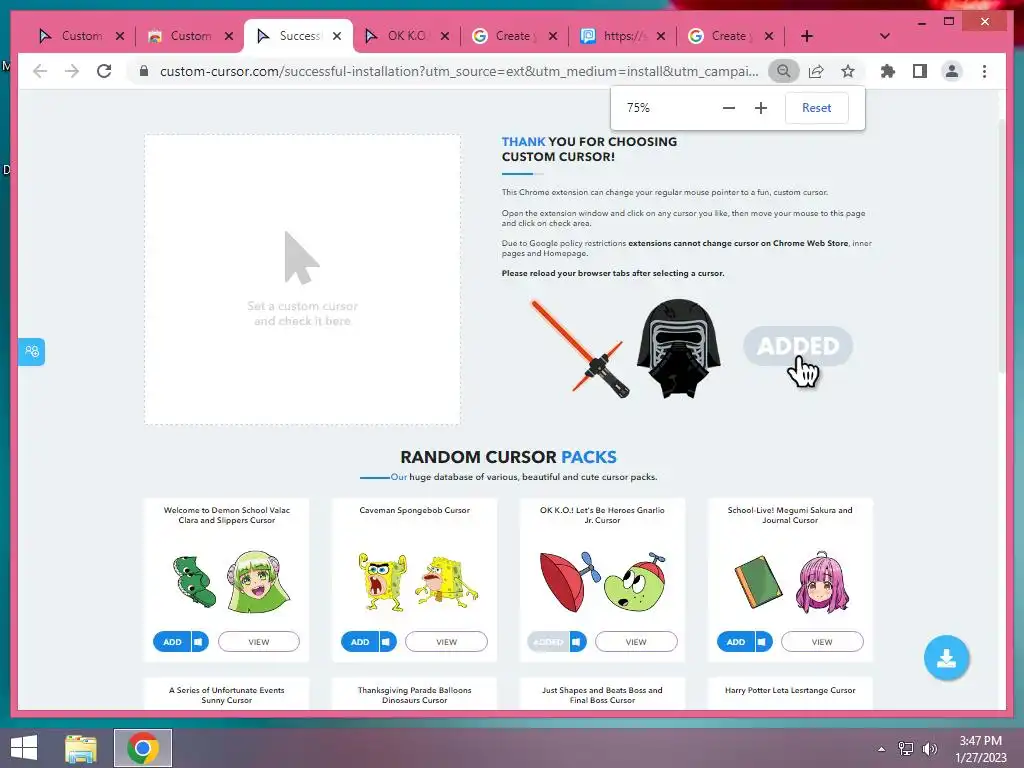Open a new browser tab
The height and width of the screenshot is (768, 1024).
pyautogui.click(x=807, y=36)
